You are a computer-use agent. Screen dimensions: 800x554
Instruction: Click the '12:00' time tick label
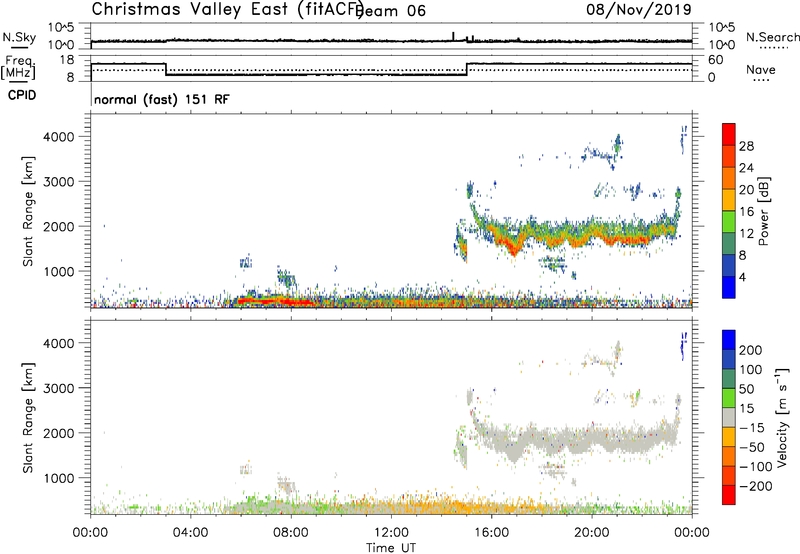(391, 533)
